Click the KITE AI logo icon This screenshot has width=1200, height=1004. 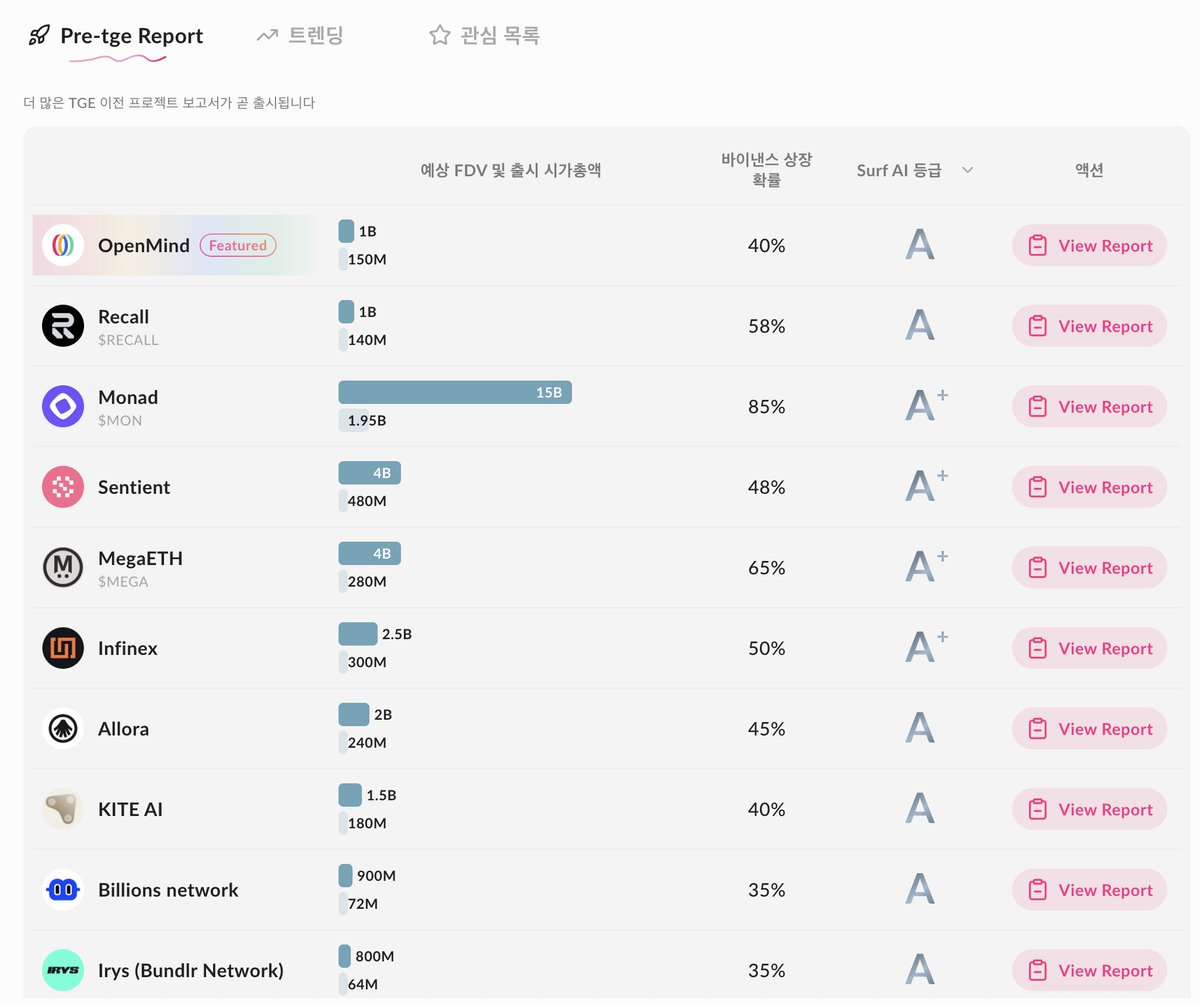[x=63, y=809]
